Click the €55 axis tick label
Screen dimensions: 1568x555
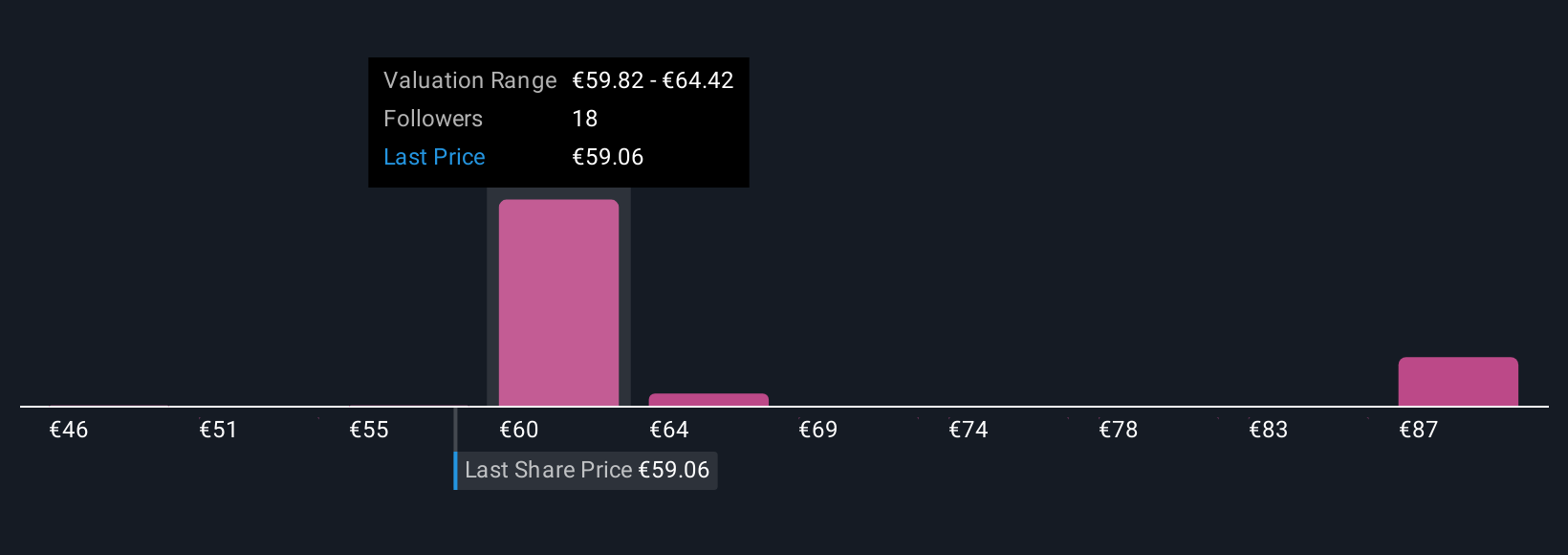369,430
